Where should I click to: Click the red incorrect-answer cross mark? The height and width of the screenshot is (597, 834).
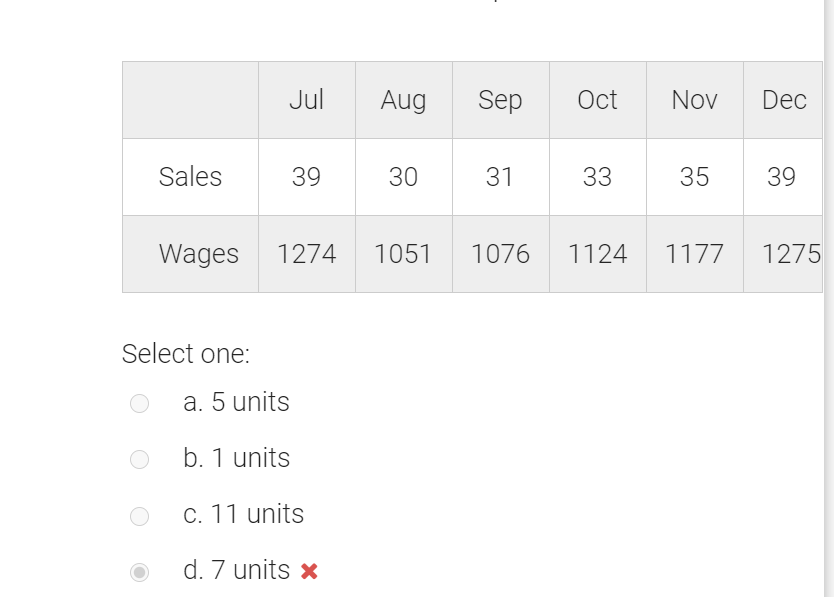click(x=310, y=571)
